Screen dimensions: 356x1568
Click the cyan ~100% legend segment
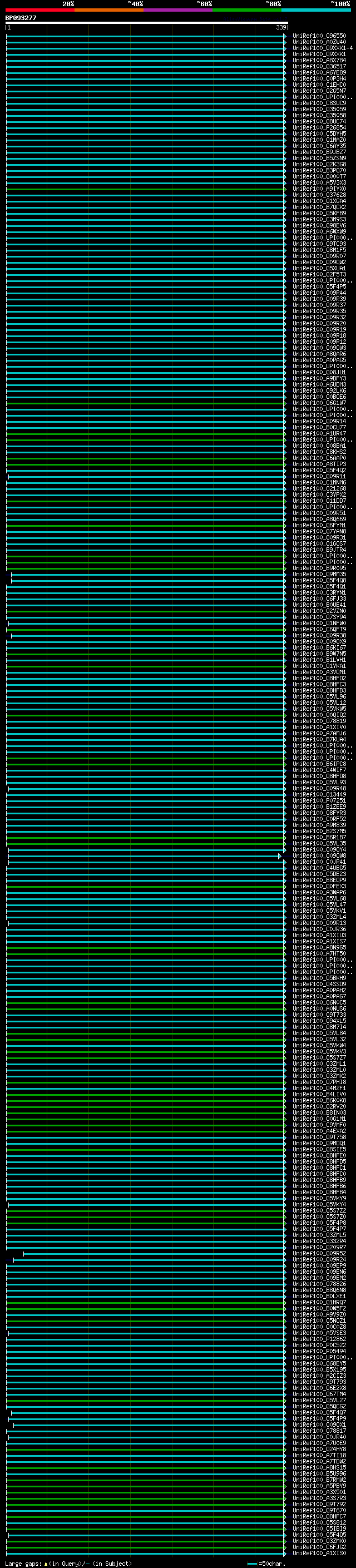coord(315,10)
